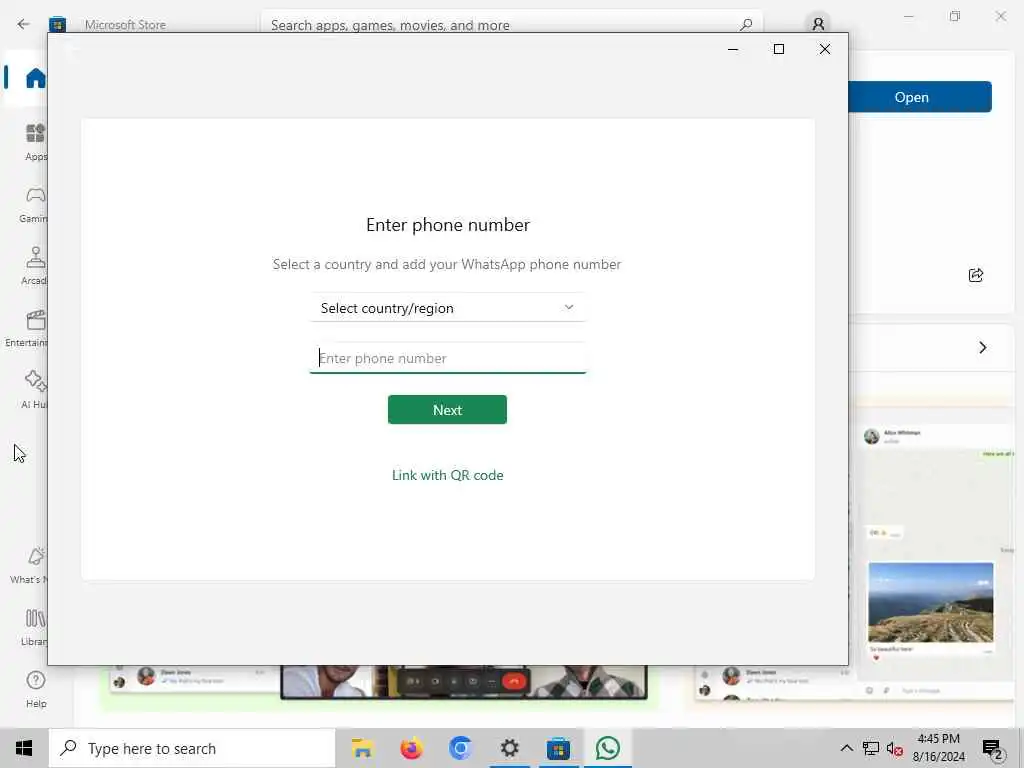Open the notification center icon
The image size is (1024, 768).
(x=992, y=748)
